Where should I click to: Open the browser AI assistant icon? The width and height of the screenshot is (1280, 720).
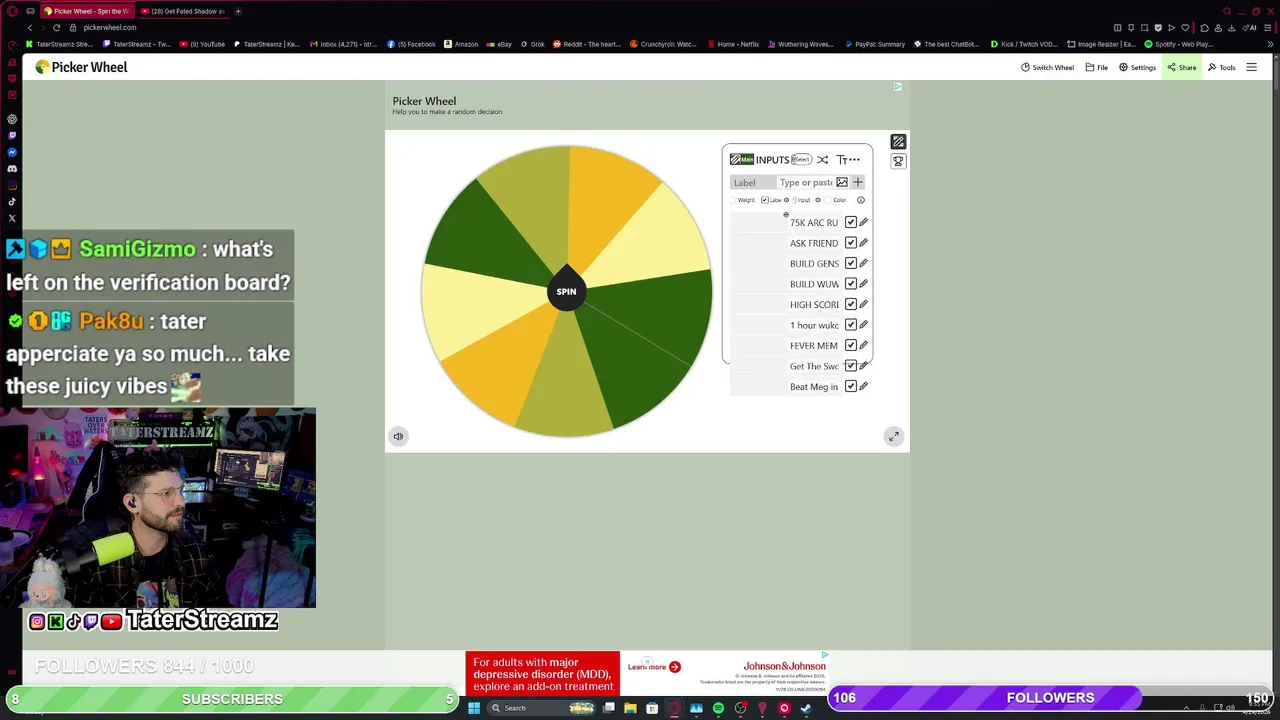(1251, 27)
